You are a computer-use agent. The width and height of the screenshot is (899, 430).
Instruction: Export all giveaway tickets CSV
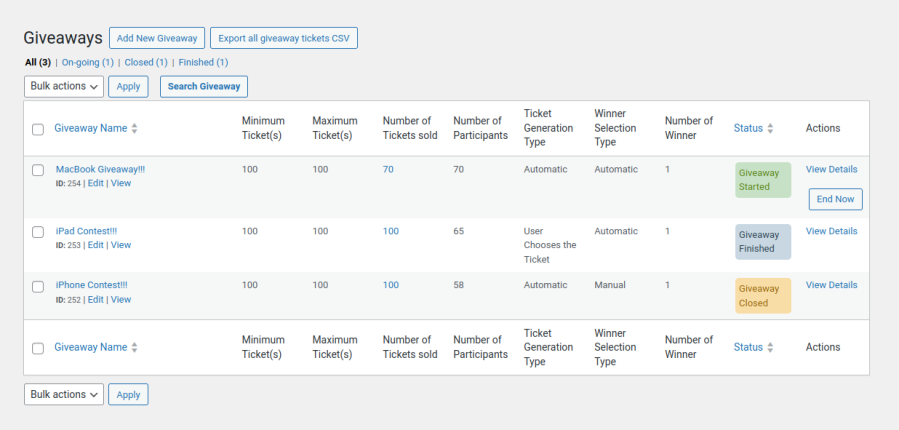point(284,38)
